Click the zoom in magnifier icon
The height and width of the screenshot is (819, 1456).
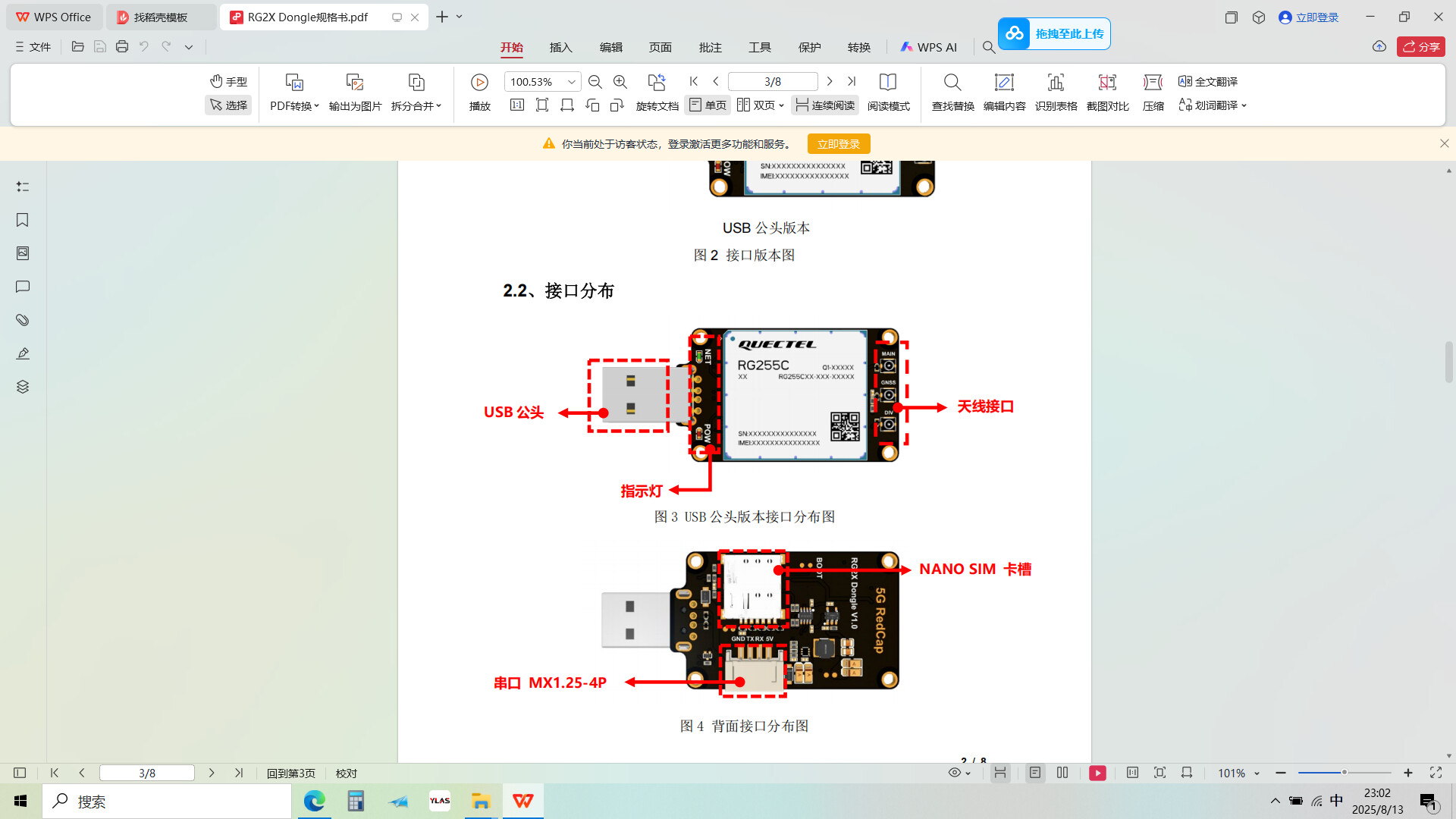click(x=620, y=82)
